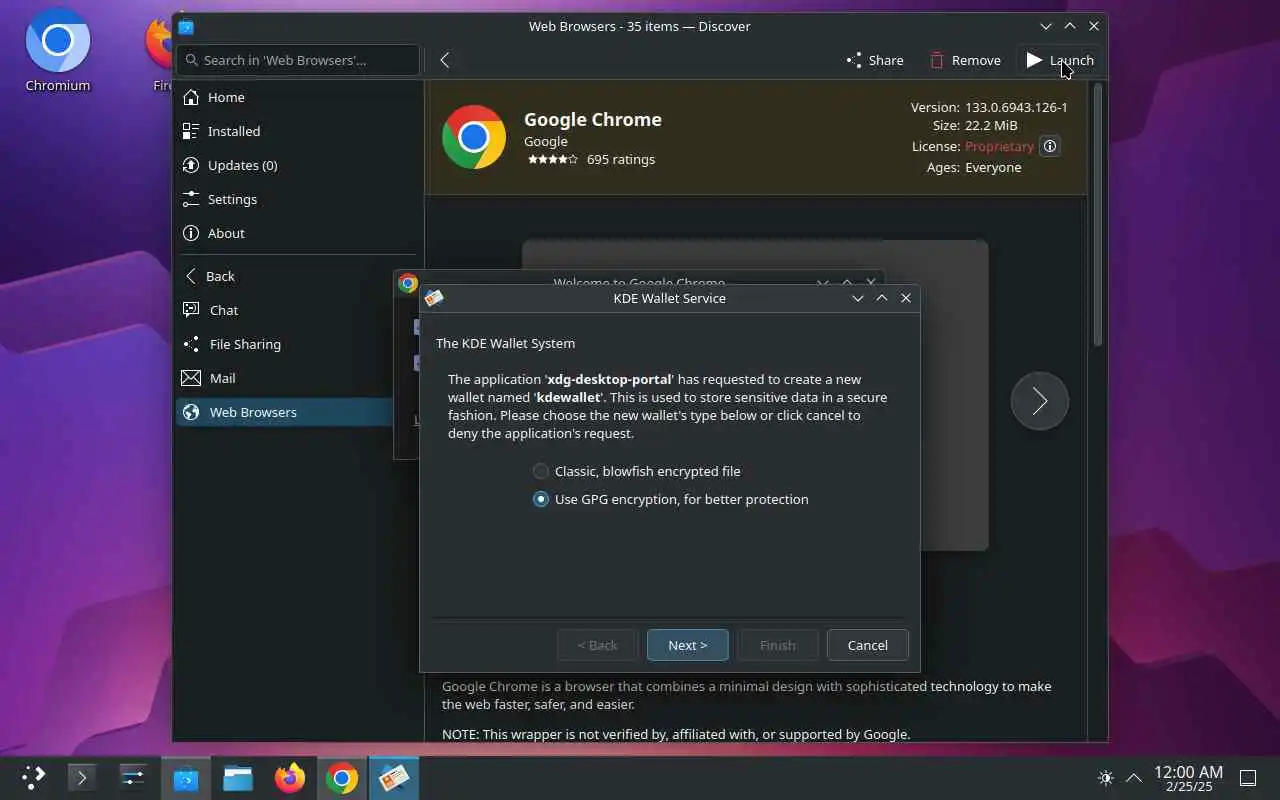Viewport: 1280px width, 800px height.
Task: Click the license info icon next to Proprietary
Action: [x=1050, y=146]
